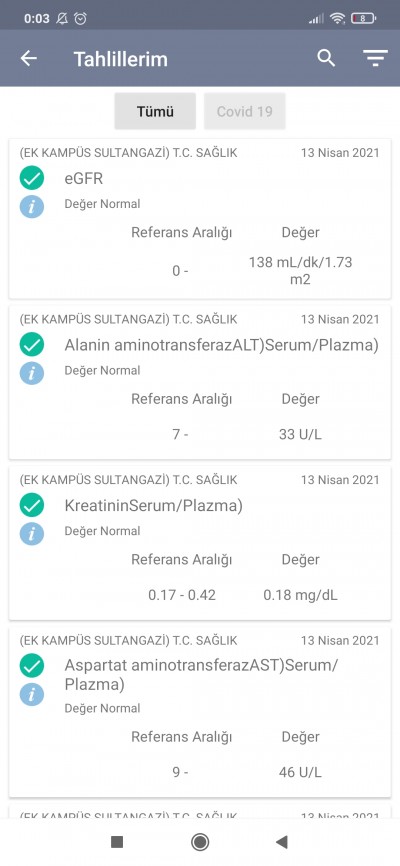Tap the green checkmark next to ALT result
This screenshot has height=866, width=400.
coord(31,345)
